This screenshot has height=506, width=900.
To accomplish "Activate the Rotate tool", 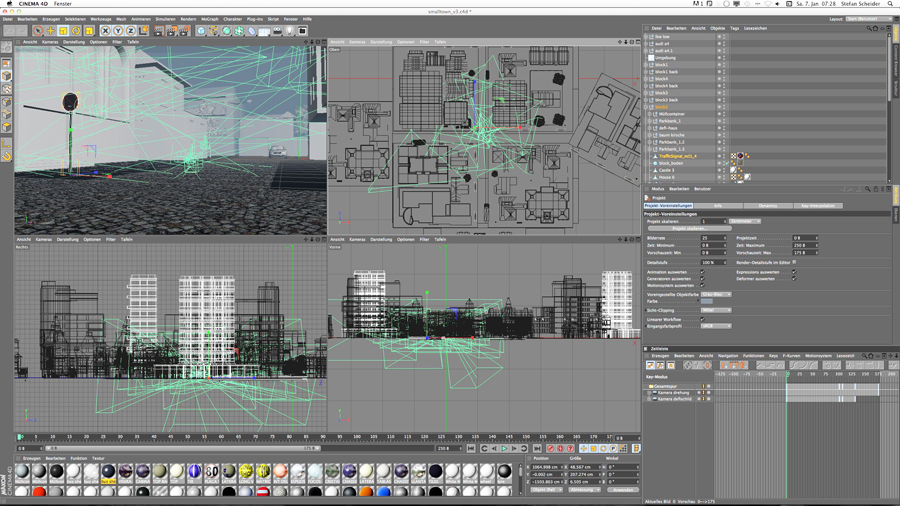I will (76, 31).
